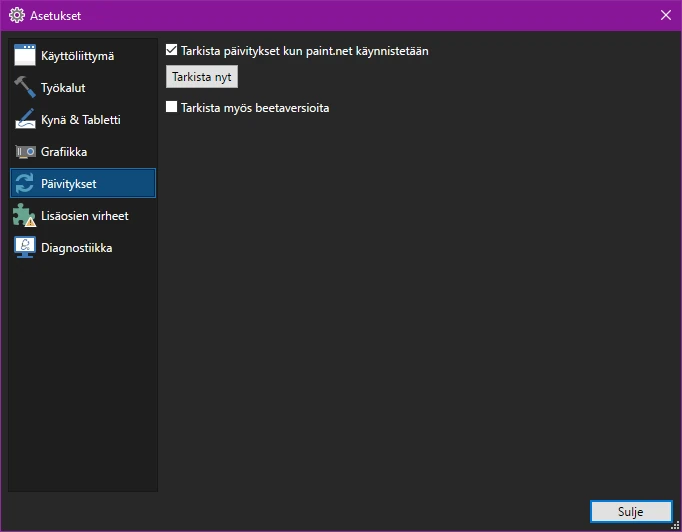Click the 'Sulje' button
The image size is (682, 532).
(x=630, y=511)
